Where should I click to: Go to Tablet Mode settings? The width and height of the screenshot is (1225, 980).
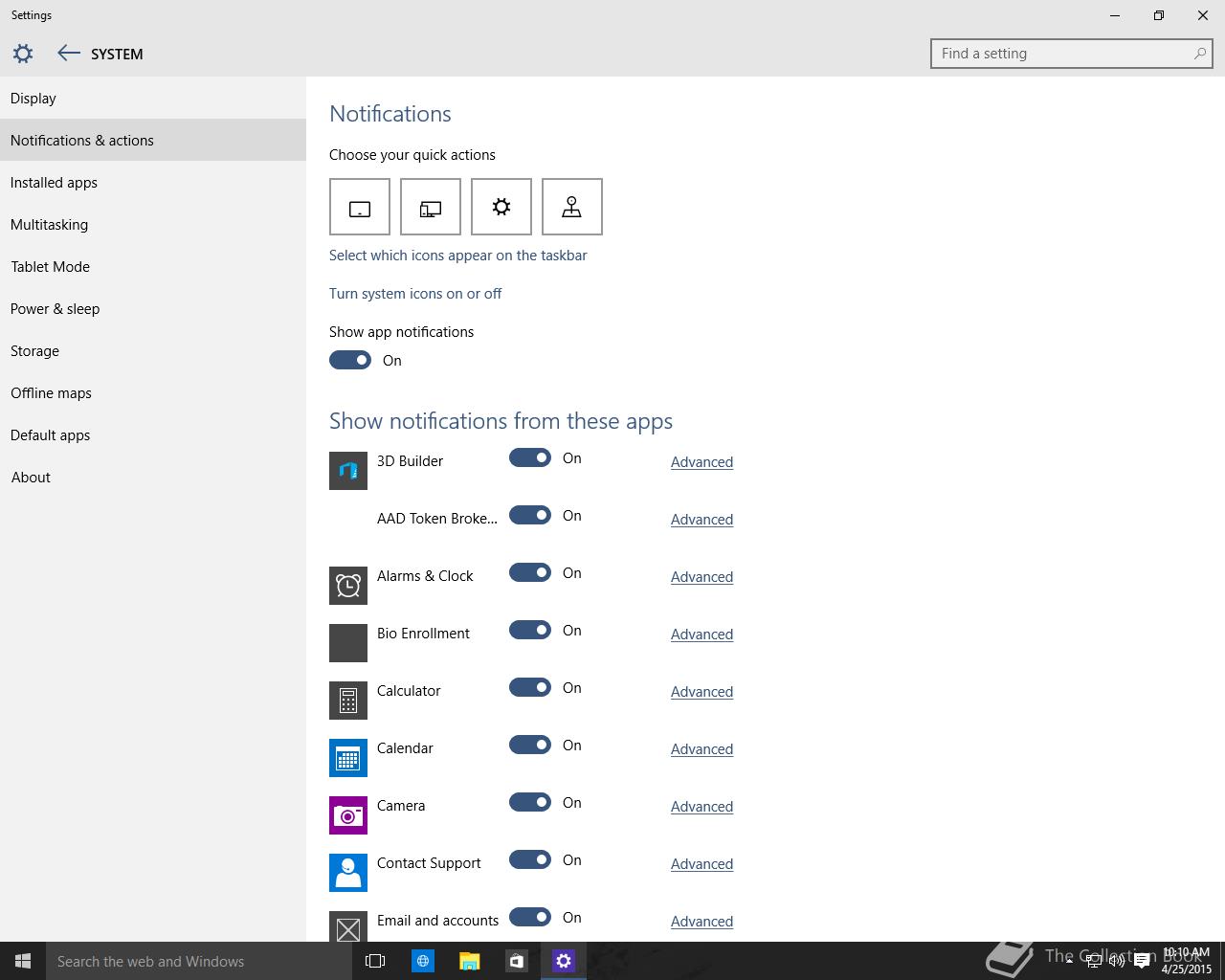[153, 266]
